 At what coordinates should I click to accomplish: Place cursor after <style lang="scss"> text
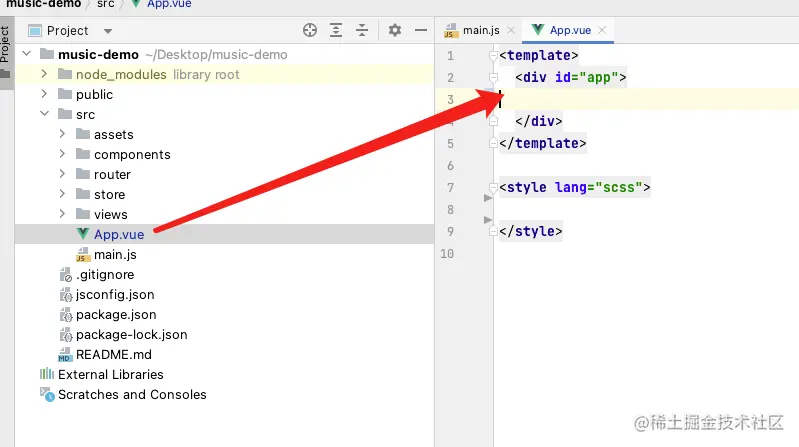click(651, 188)
